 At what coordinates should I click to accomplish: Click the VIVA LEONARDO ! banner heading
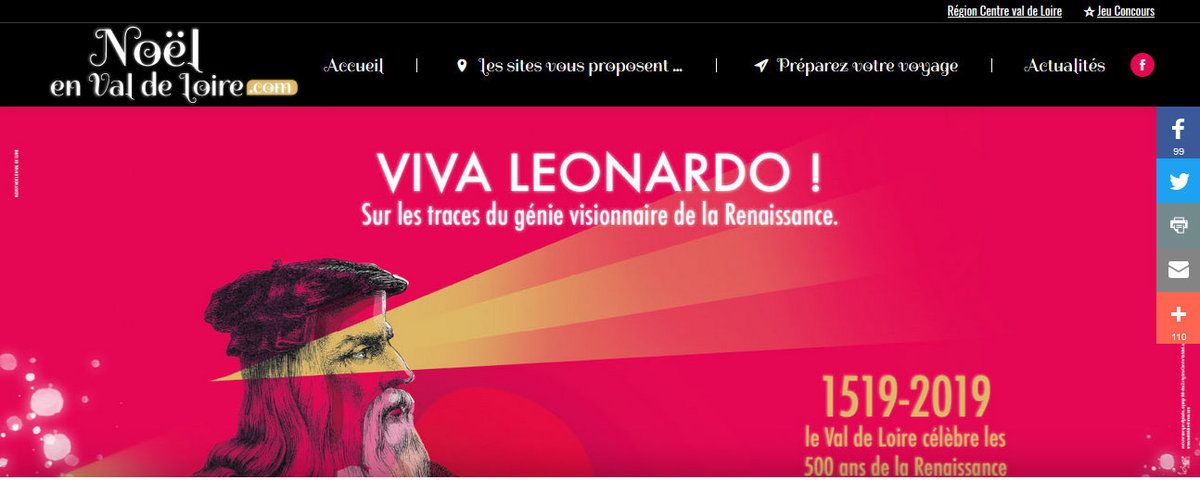600,174
